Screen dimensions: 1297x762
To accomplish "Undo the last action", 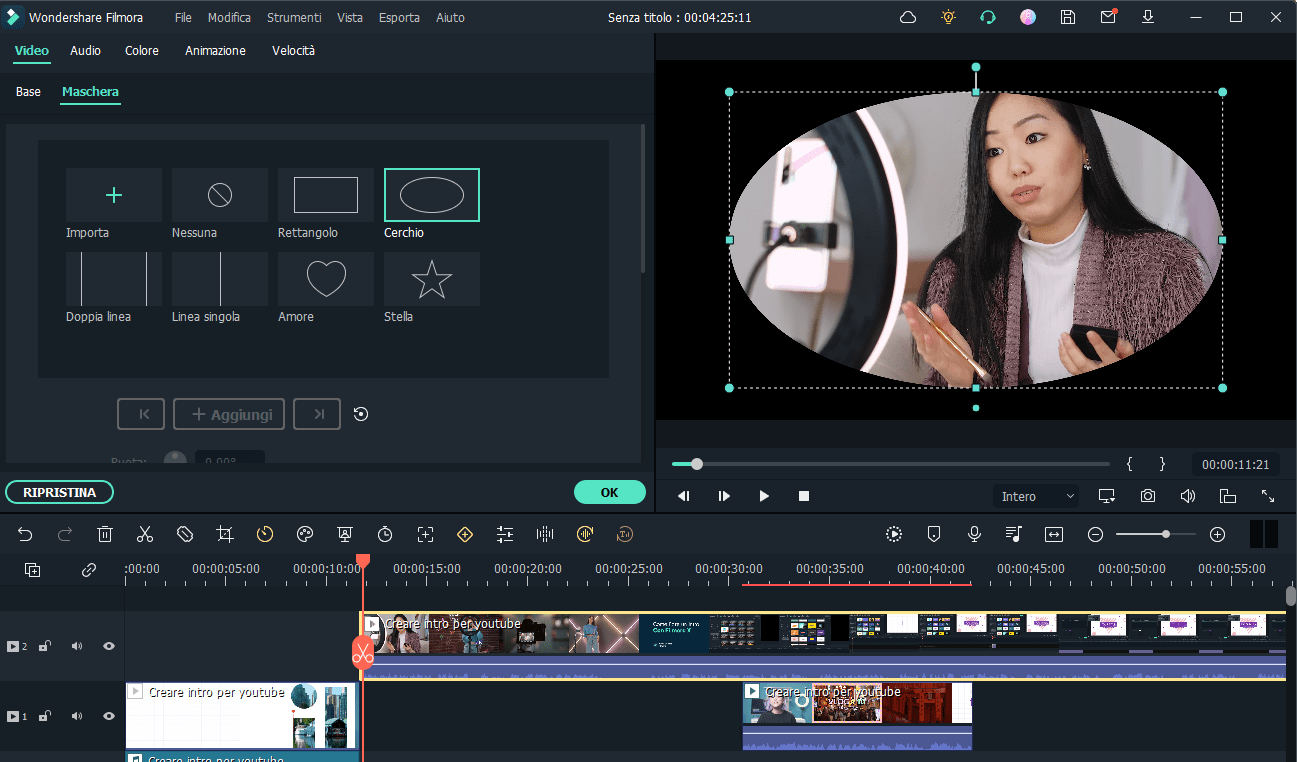I will (x=25, y=535).
